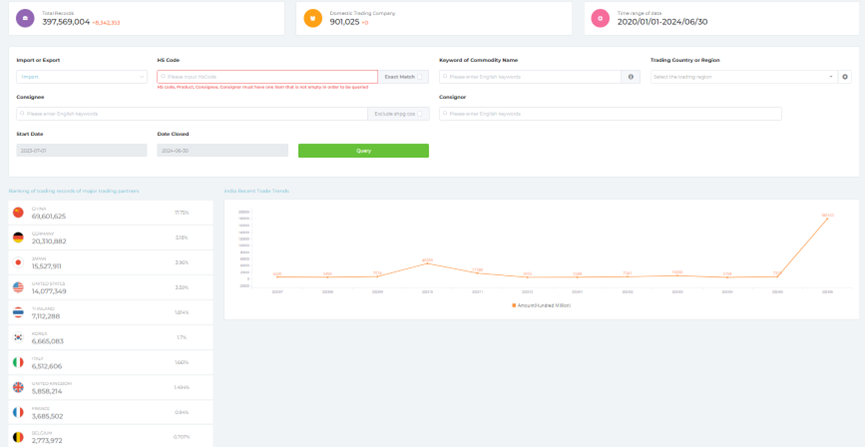
Task: Click the orange Domestic Trading Company icon
Action: pyautogui.click(x=313, y=18)
